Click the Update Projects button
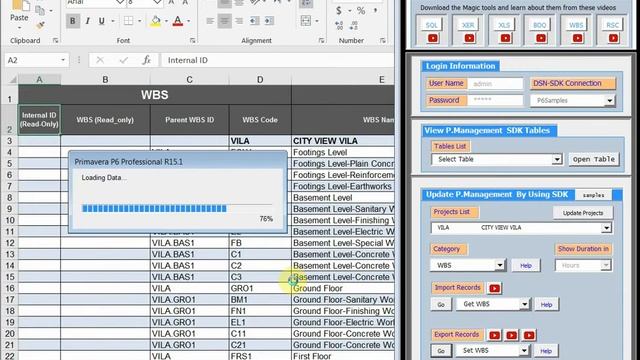 583,213
